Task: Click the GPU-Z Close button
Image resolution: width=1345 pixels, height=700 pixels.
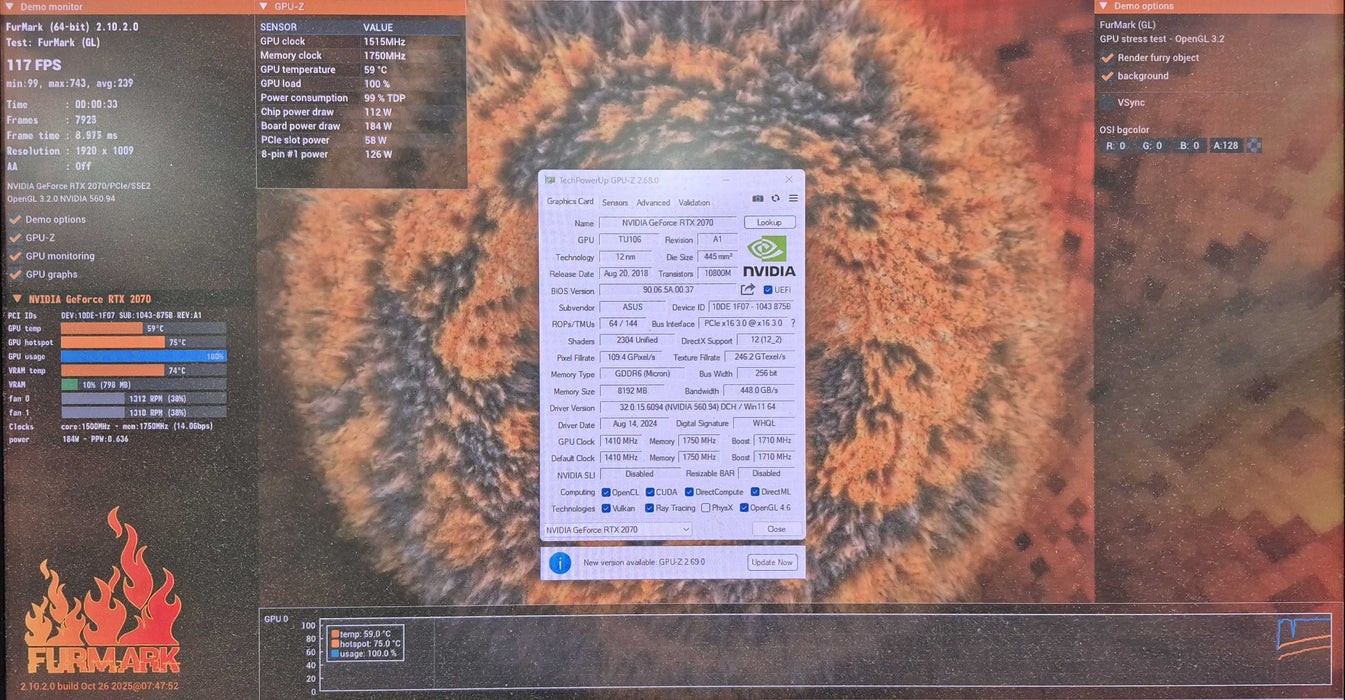Action: [x=776, y=529]
